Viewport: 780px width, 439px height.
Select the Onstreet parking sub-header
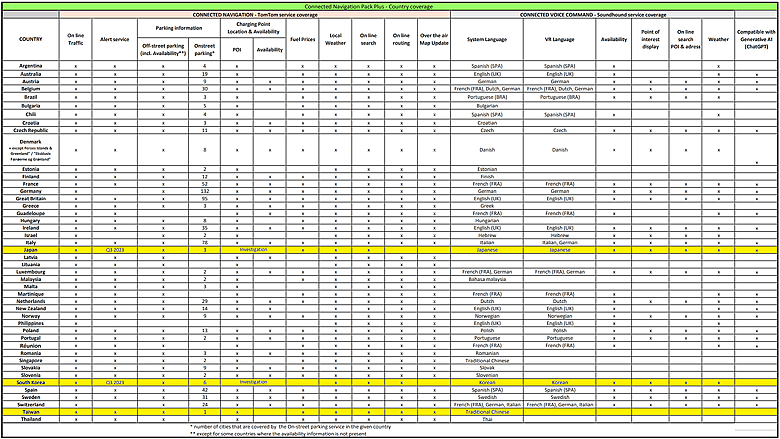pos(204,49)
